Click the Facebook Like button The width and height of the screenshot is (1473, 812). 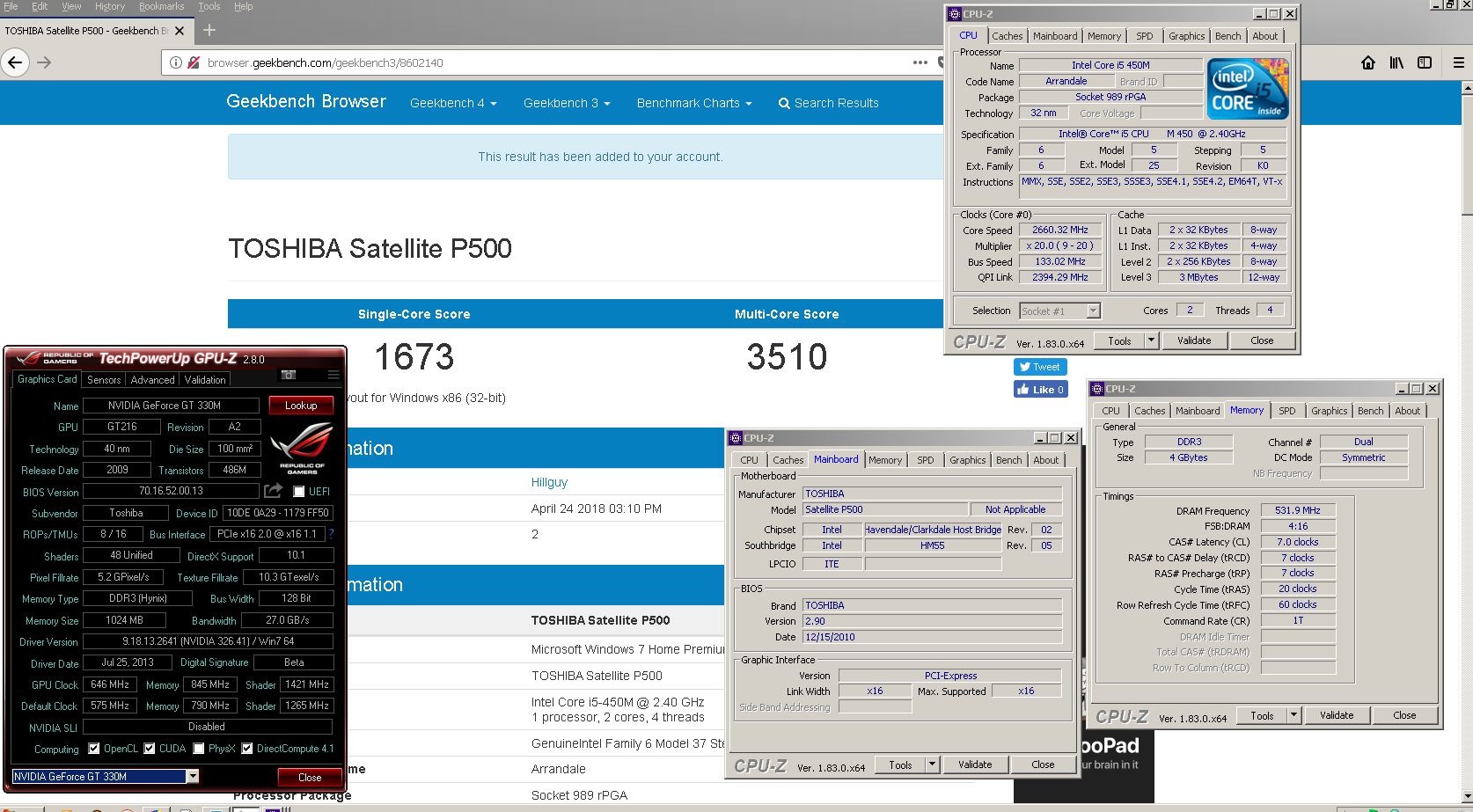coord(1040,390)
